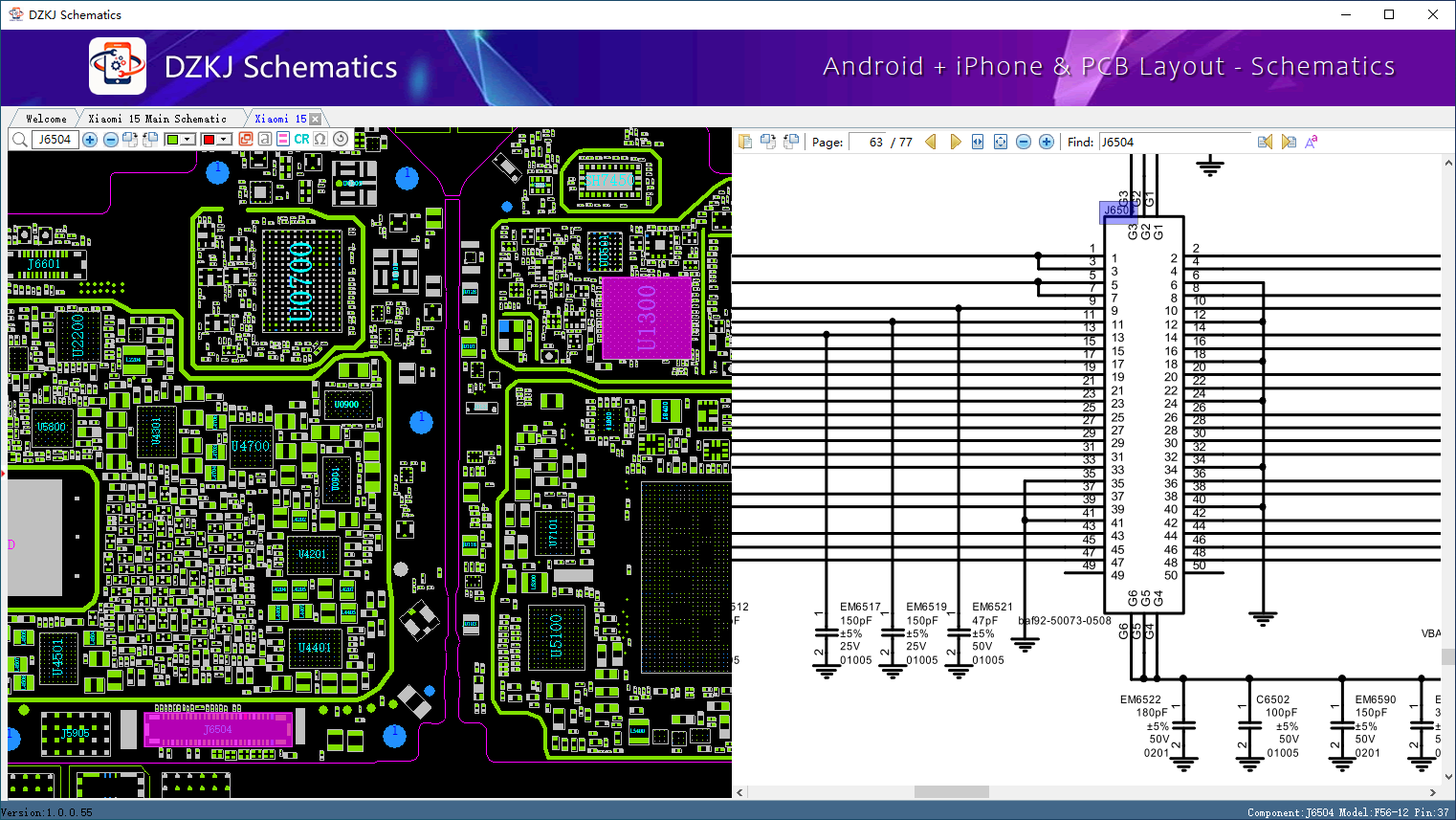The image size is (1456, 820).
Task: Click the red color swatch in PCB toolbar
Action: pyautogui.click(x=209, y=140)
